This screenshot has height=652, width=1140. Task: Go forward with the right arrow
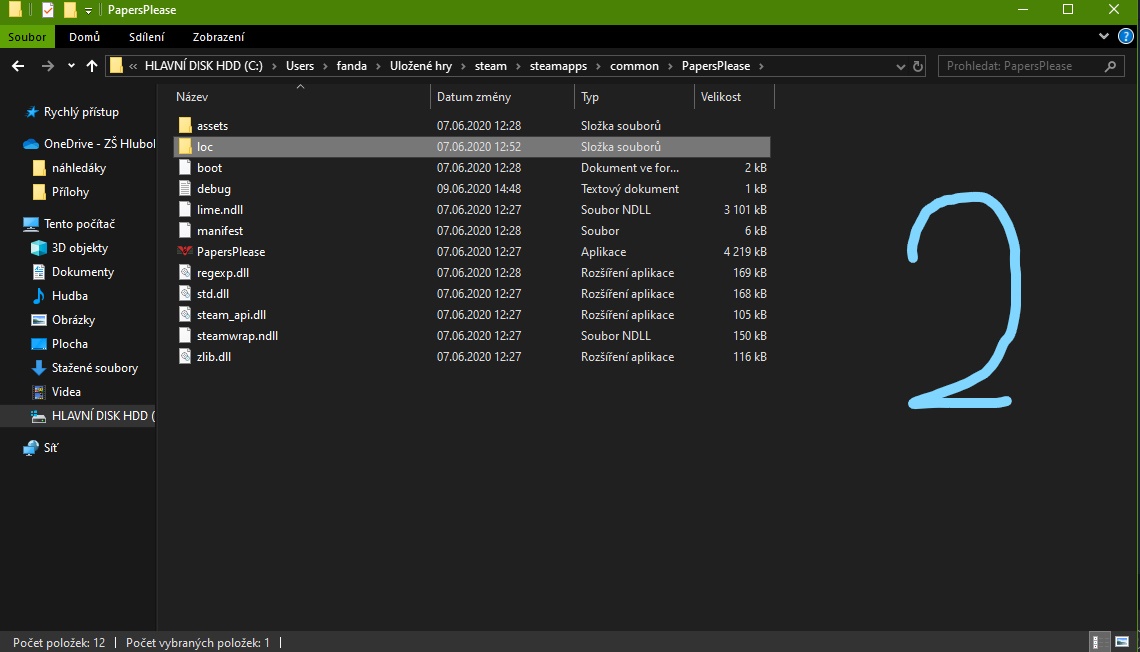pos(47,66)
